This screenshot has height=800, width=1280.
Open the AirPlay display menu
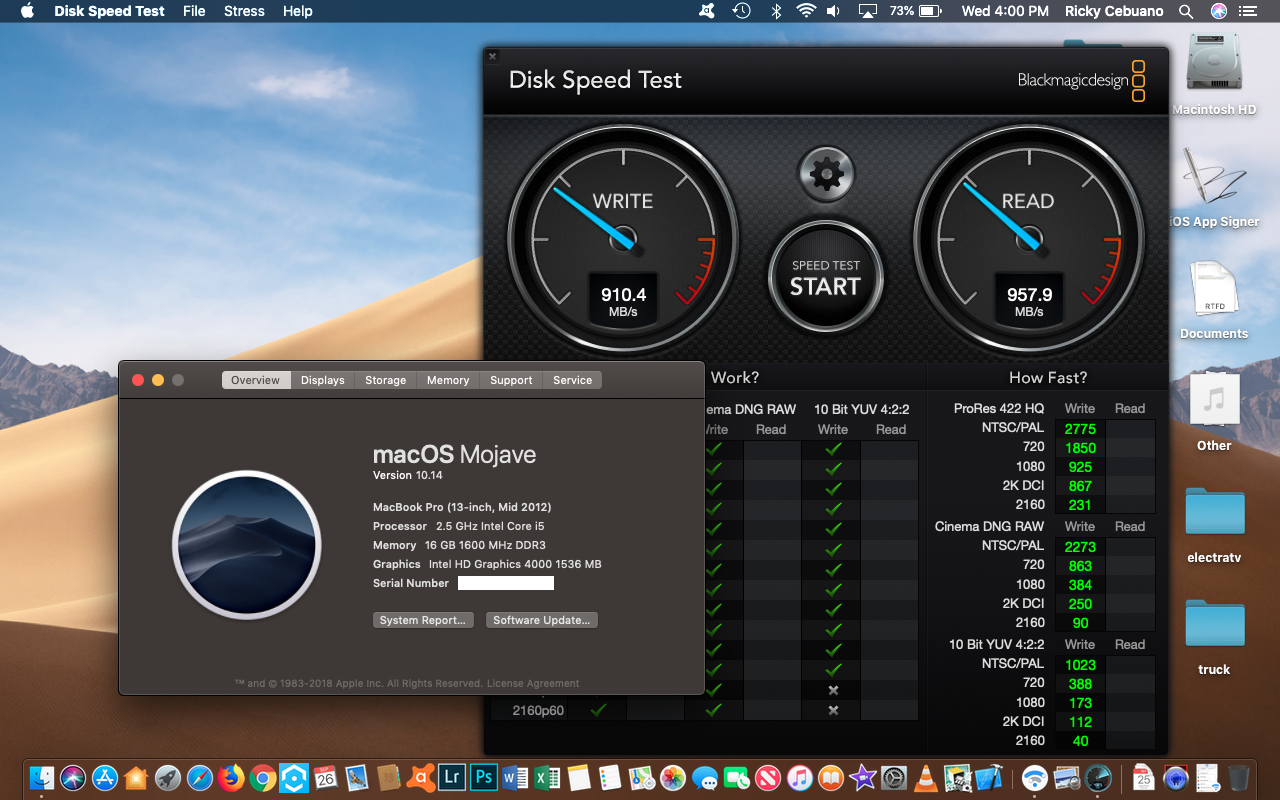(868, 11)
